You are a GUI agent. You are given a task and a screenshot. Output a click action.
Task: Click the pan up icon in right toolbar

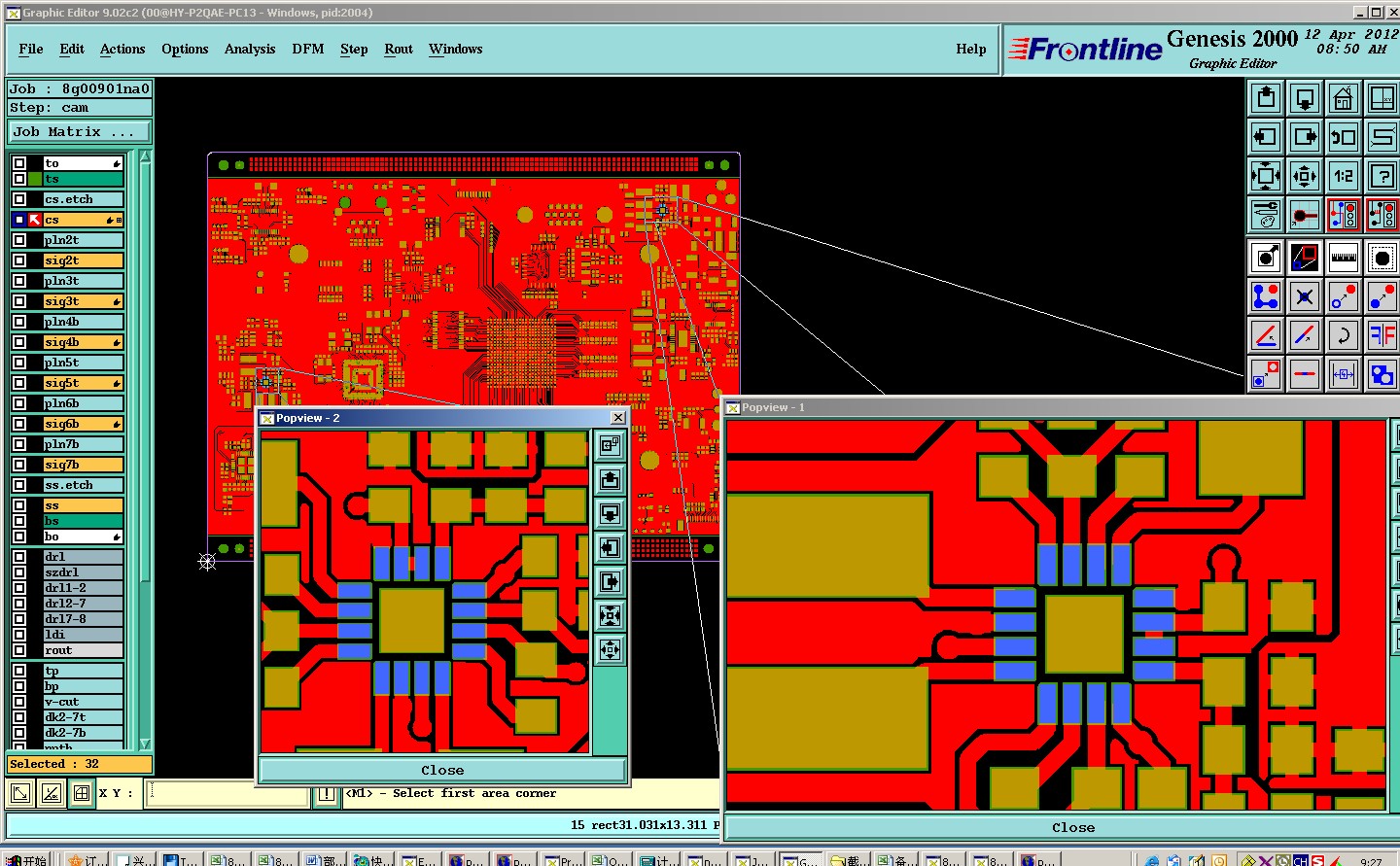(1266, 98)
